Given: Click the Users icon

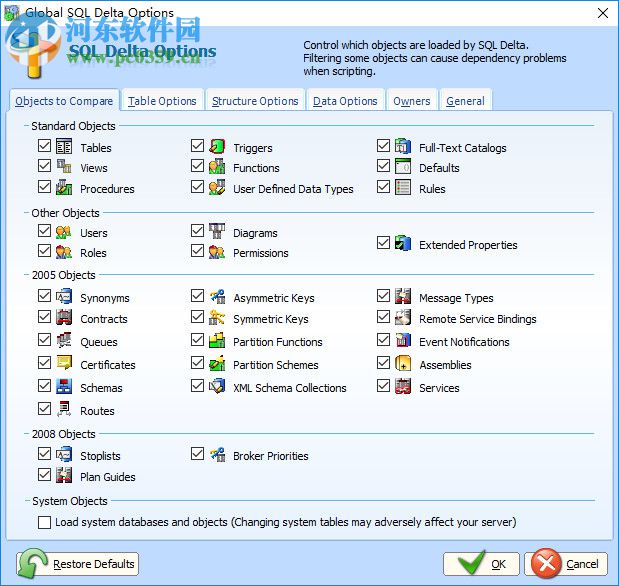Looking at the screenshot, I should click(x=64, y=231).
